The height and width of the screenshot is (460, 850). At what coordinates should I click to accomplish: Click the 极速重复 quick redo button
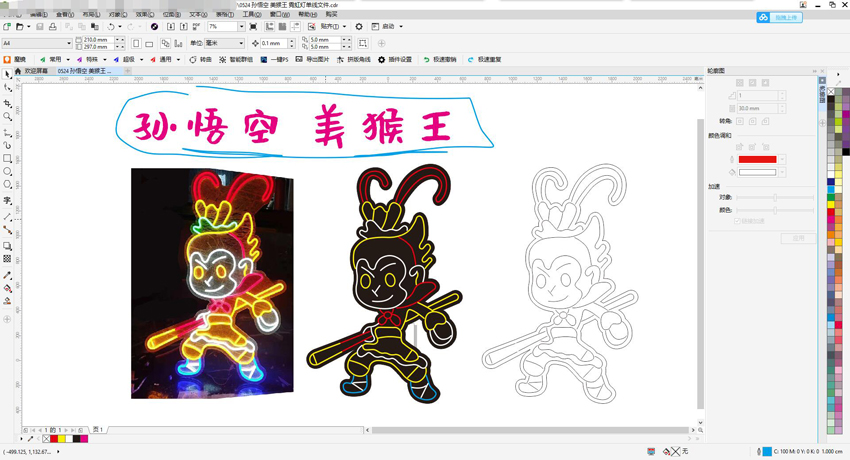click(485, 60)
